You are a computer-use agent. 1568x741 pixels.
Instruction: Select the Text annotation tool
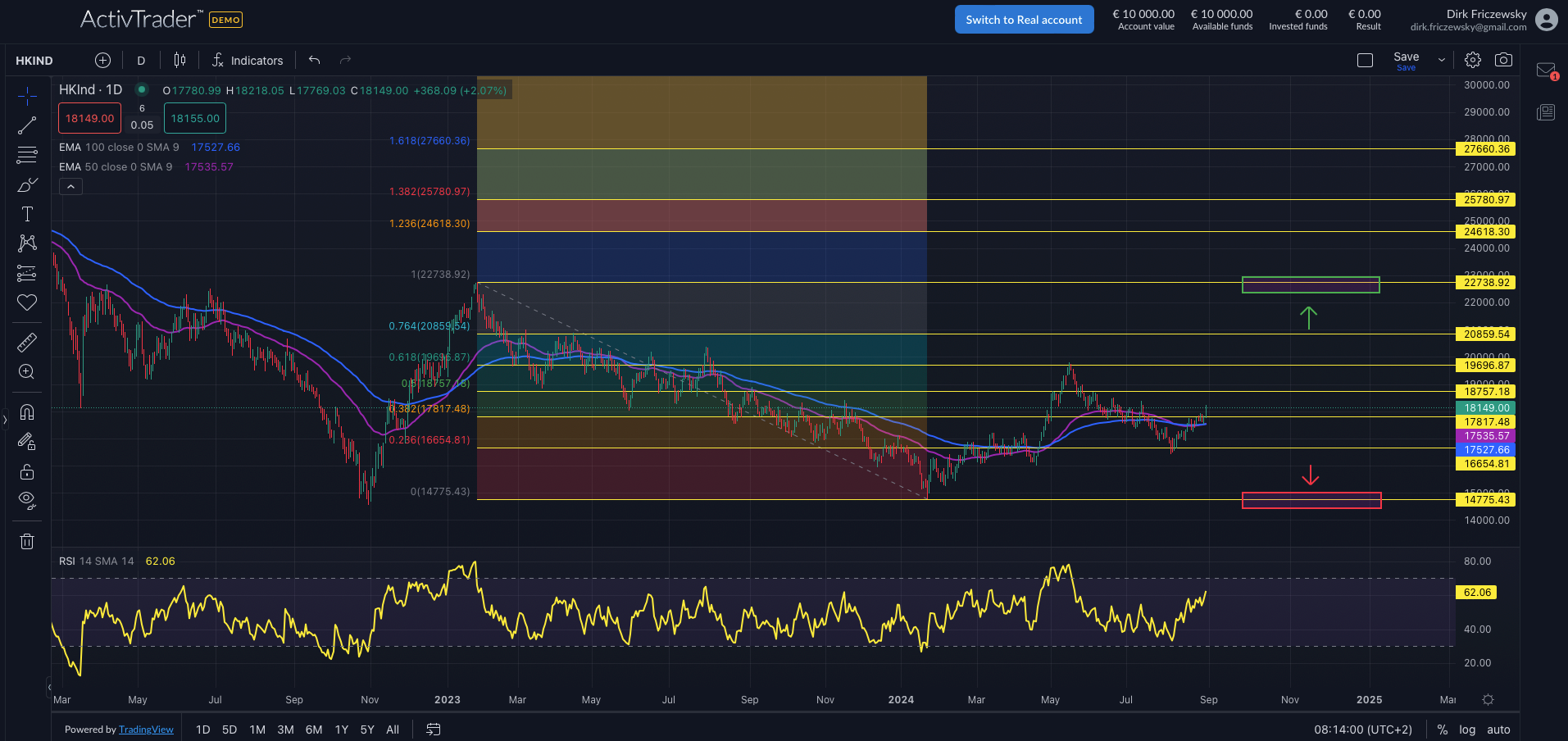click(x=27, y=214)
